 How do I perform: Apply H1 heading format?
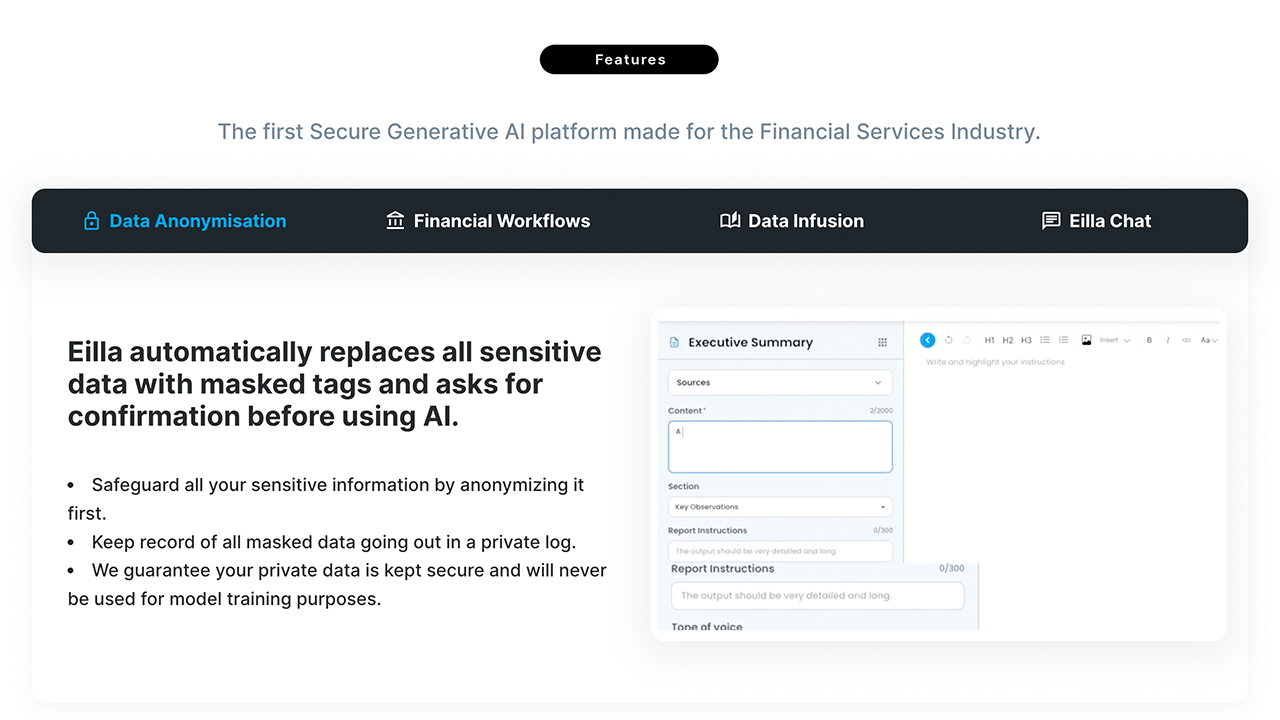tap(990, 340)
